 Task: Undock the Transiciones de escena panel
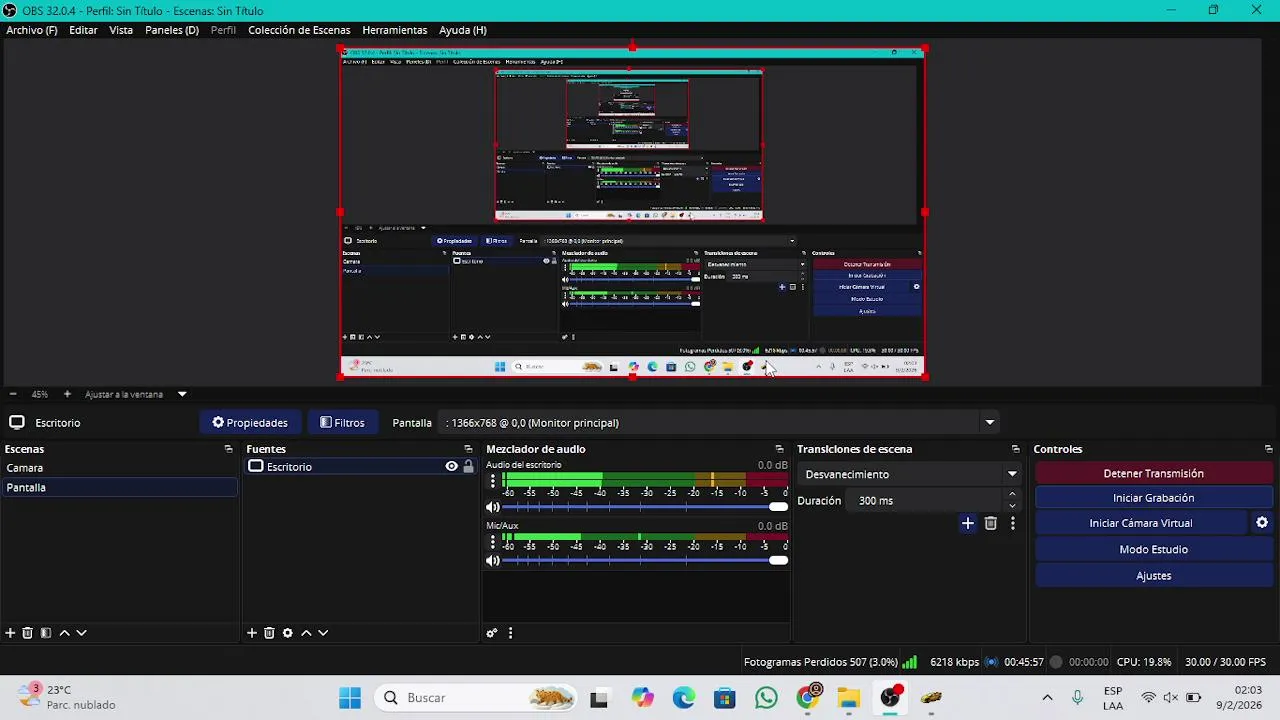pos(1015,449)
